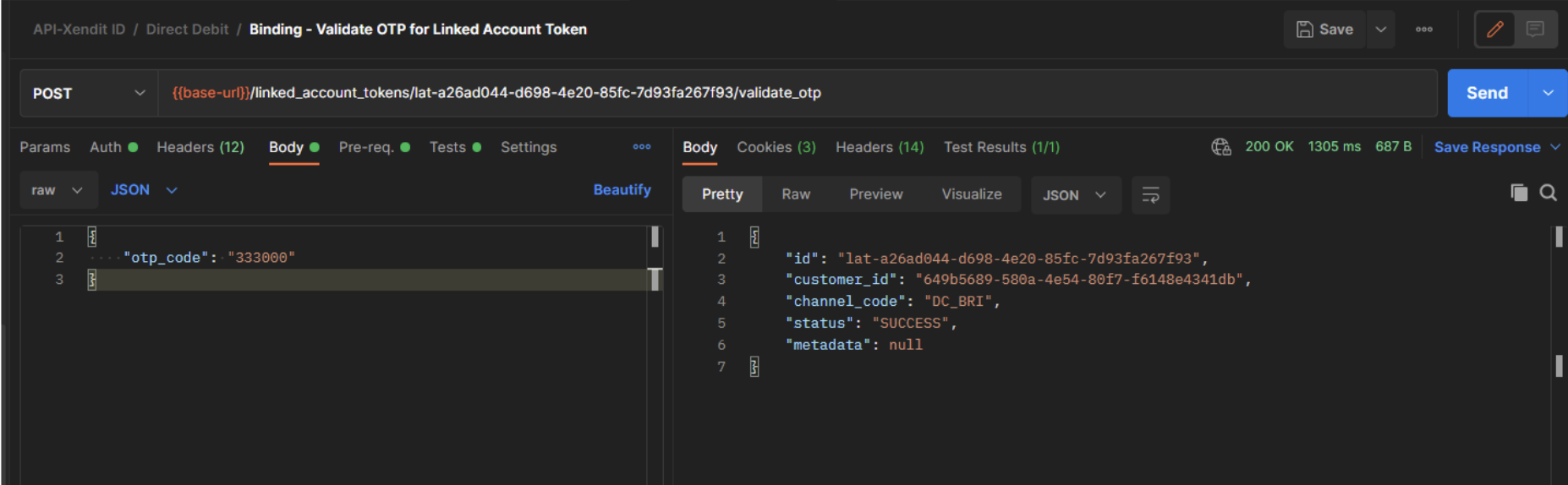The height and width of the screenshot is (485, 1568).
Task: Open the more actions ellipsis near Save
Action: coord(1424,30)
